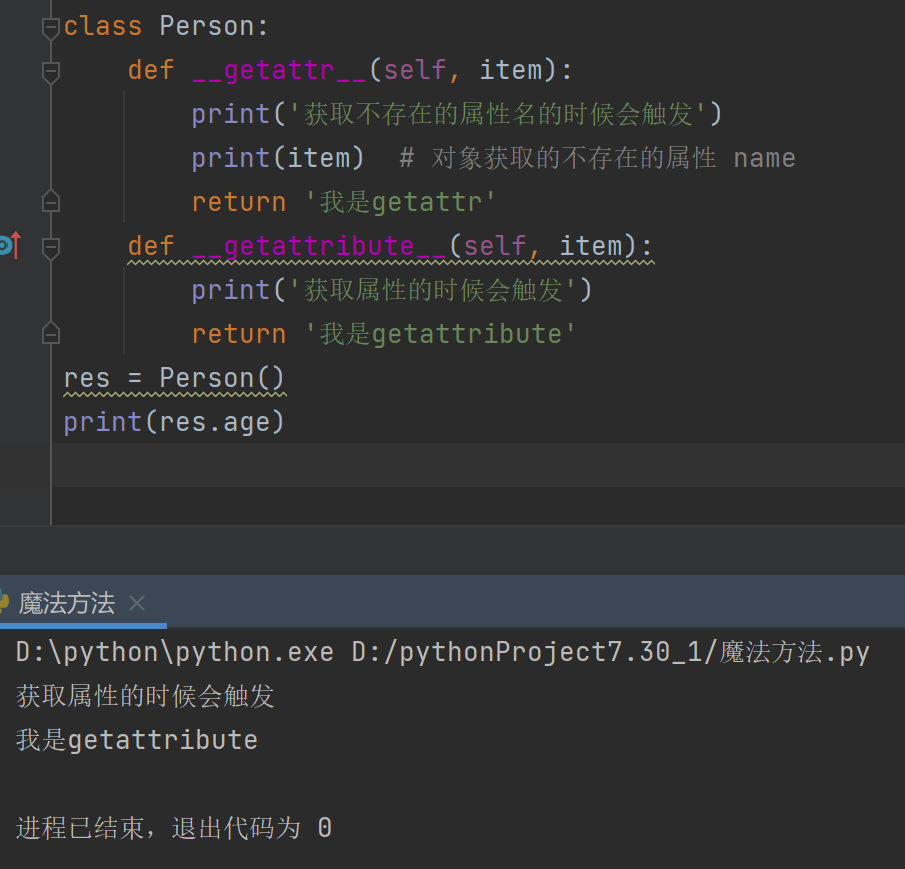The height and width of the screenshot is (869, 905).
Task: Click console message 进程已结束,退出代码为 0
Action: (174, 829)
